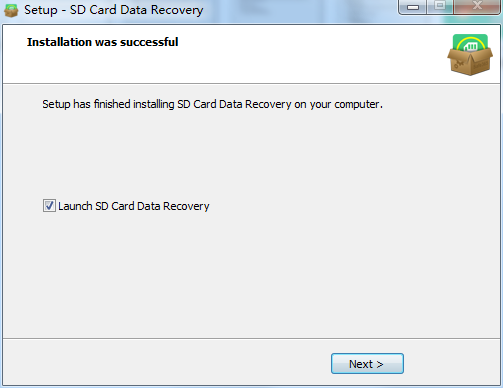Screen dimensions: 503x388
Task: Click footer area left of Next button
Action: (x=167, y=363)
